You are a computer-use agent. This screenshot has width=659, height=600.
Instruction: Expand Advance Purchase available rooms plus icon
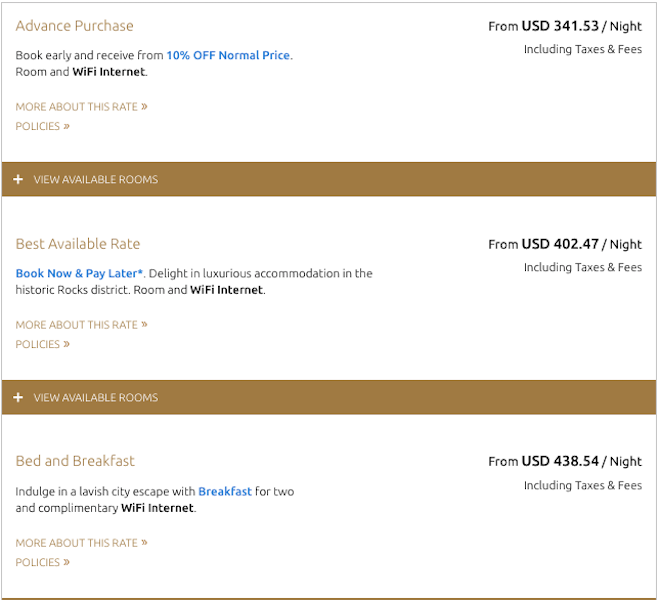point(18,180)
